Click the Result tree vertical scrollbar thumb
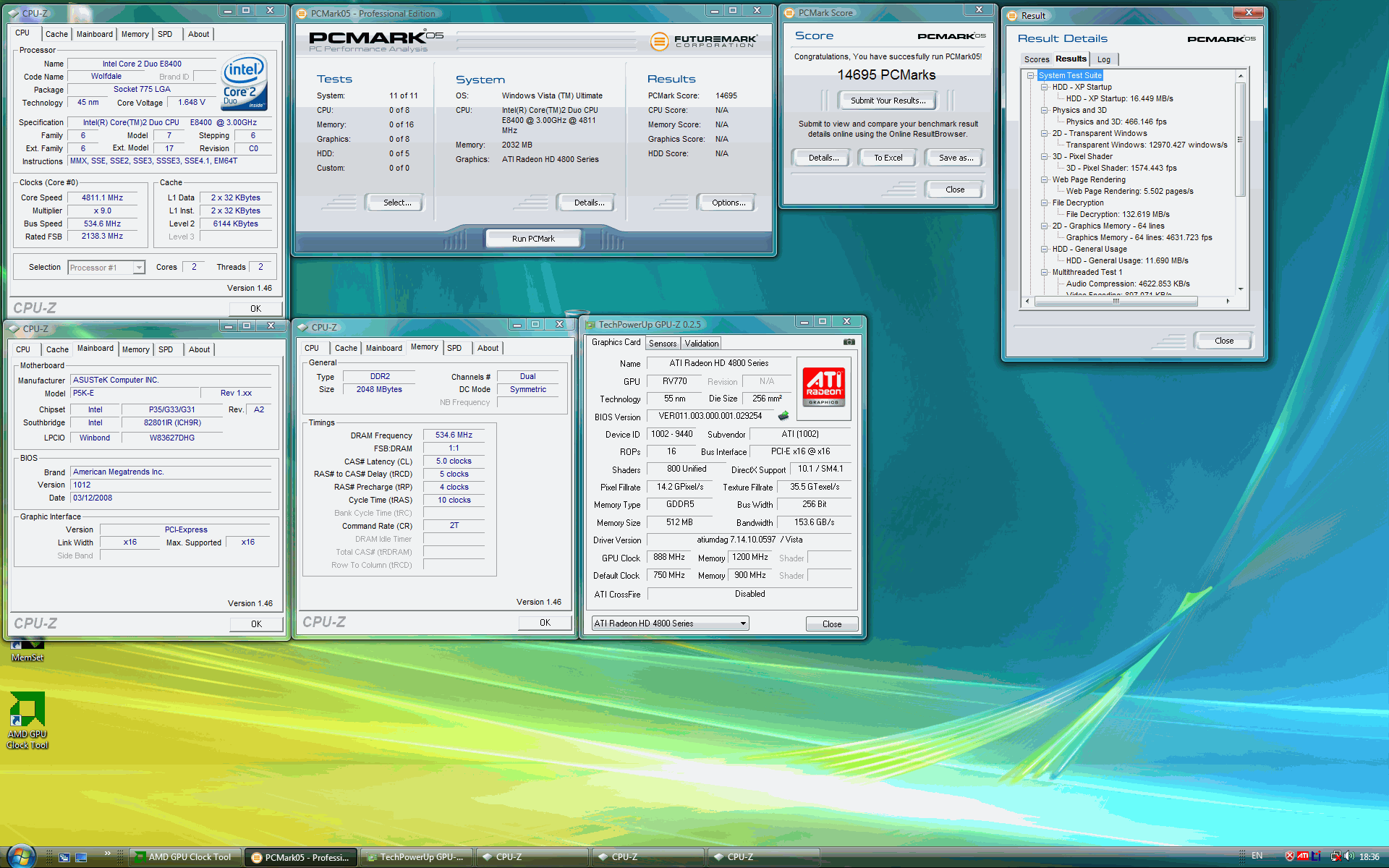 [x=1240, y=140]
